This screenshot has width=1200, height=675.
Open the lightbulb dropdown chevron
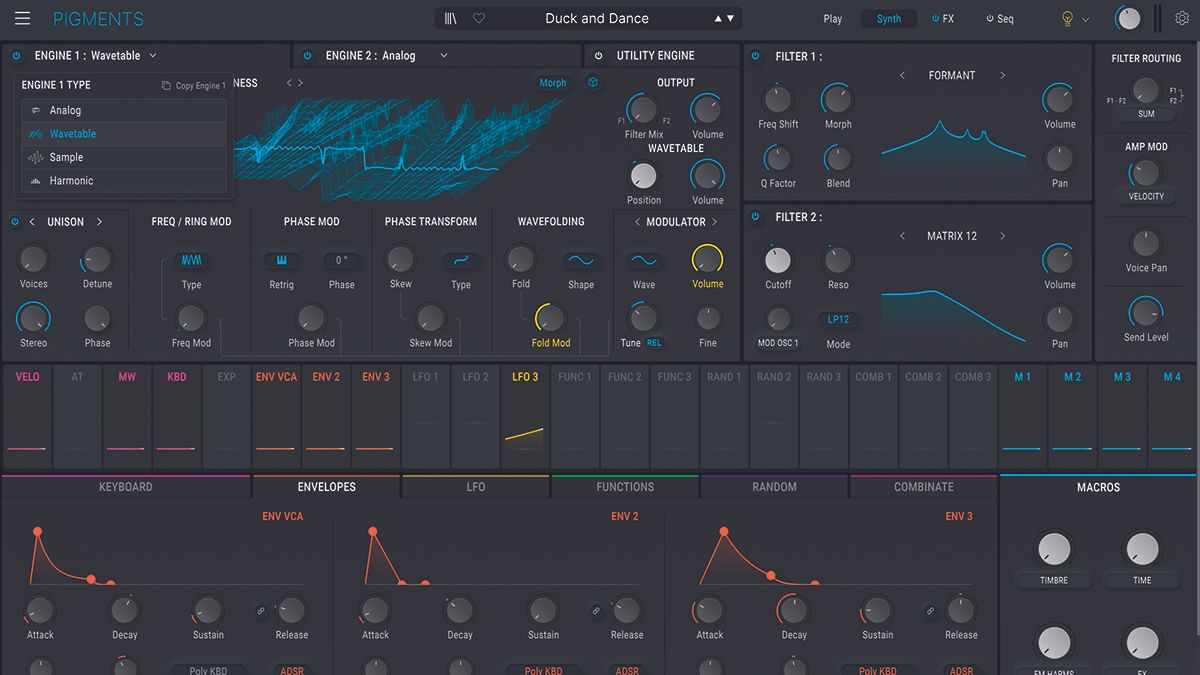1086,19
